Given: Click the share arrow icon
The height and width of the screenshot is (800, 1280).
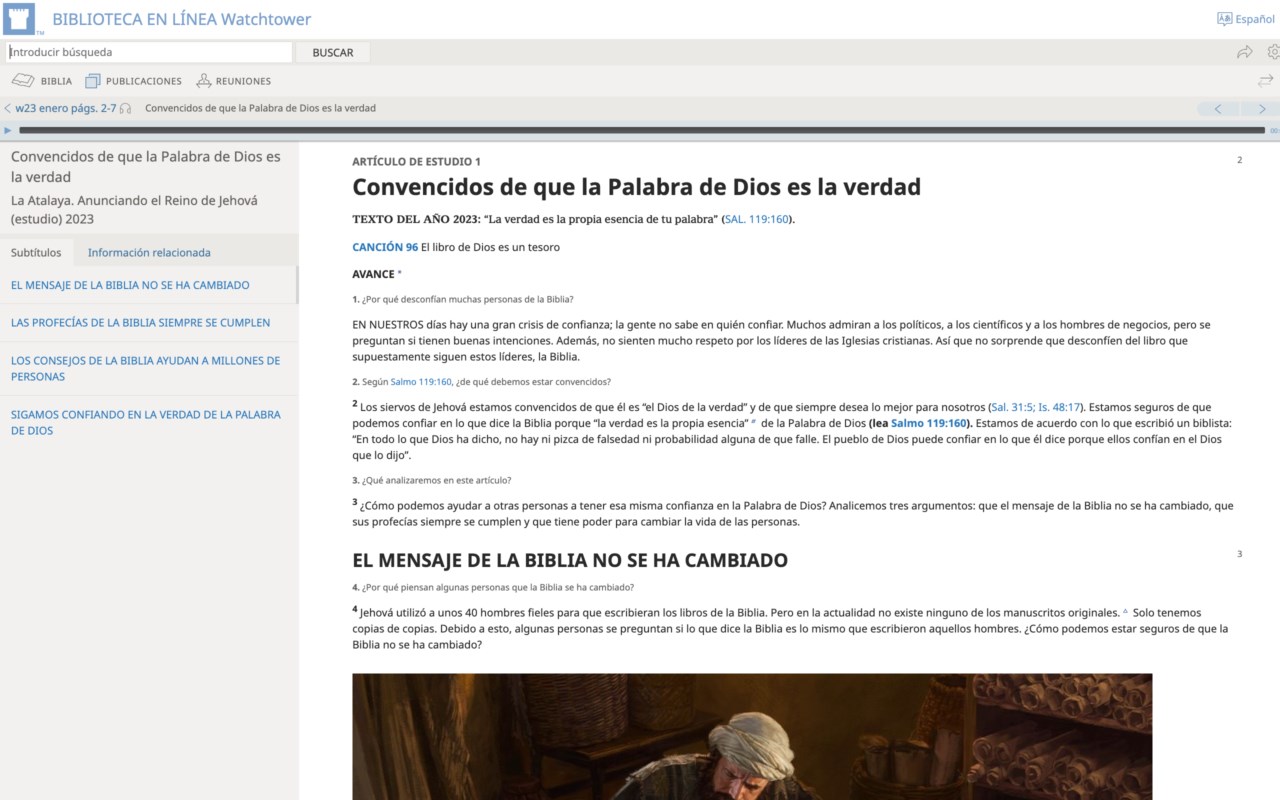Looking at the screenshot, I should pyautogui.click(x=1244, y=52).
